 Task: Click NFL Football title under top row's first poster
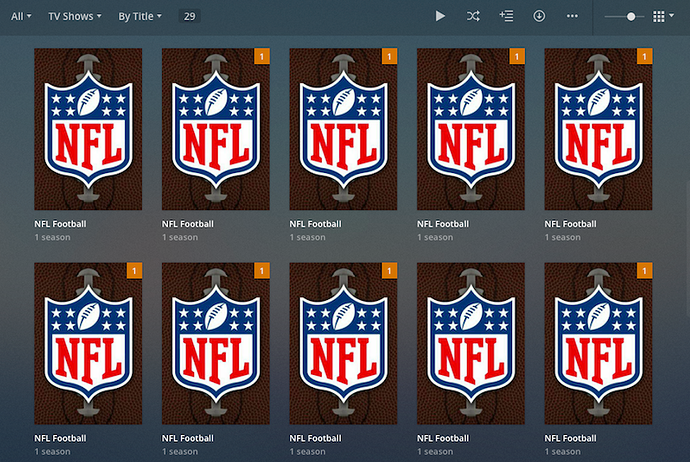click(60, 224)
